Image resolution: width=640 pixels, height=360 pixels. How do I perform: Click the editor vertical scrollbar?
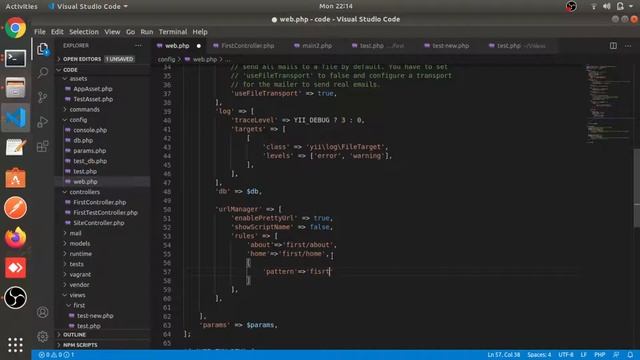pos(636,188)
